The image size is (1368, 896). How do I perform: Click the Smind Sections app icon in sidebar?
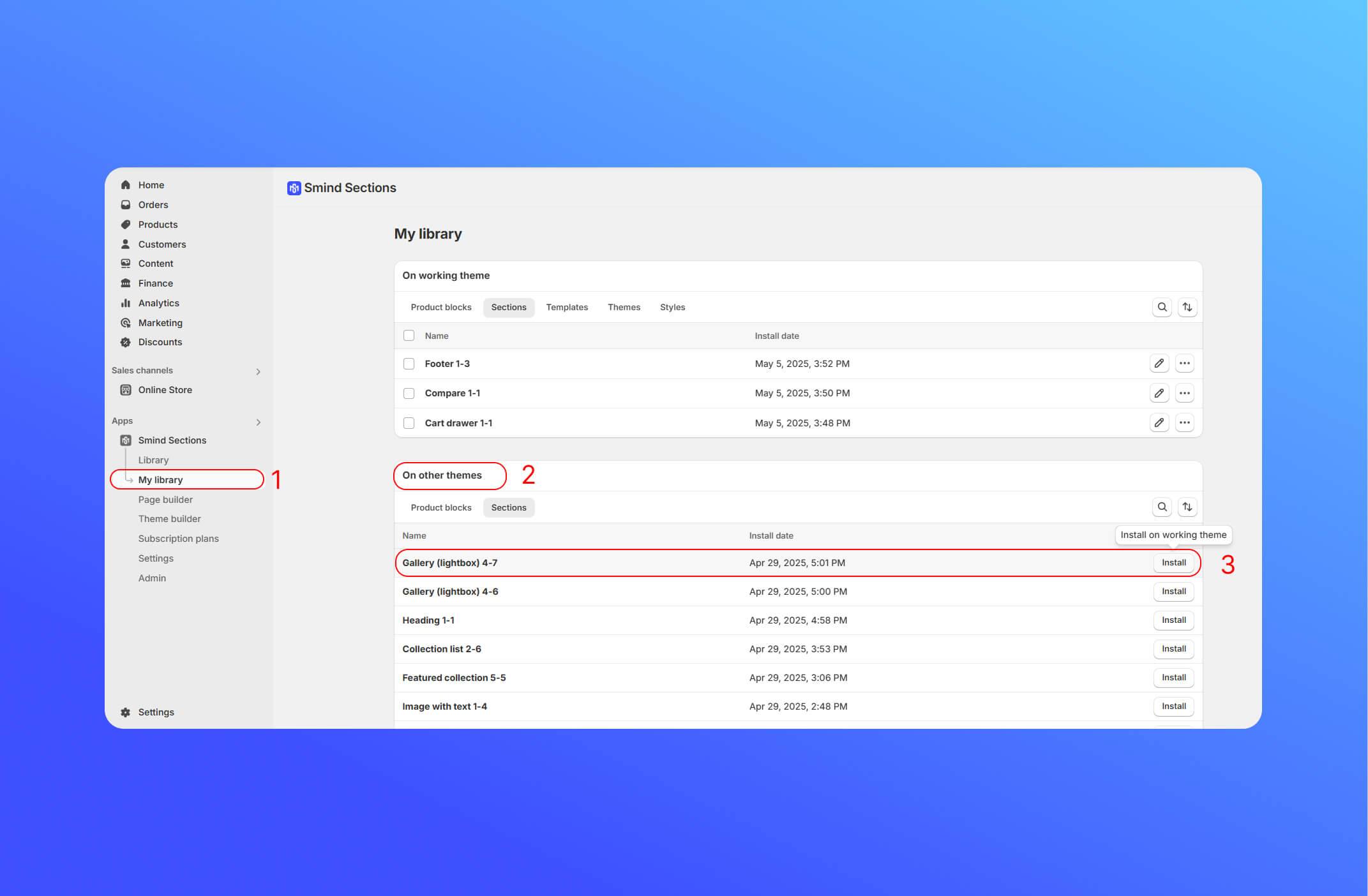126,440
